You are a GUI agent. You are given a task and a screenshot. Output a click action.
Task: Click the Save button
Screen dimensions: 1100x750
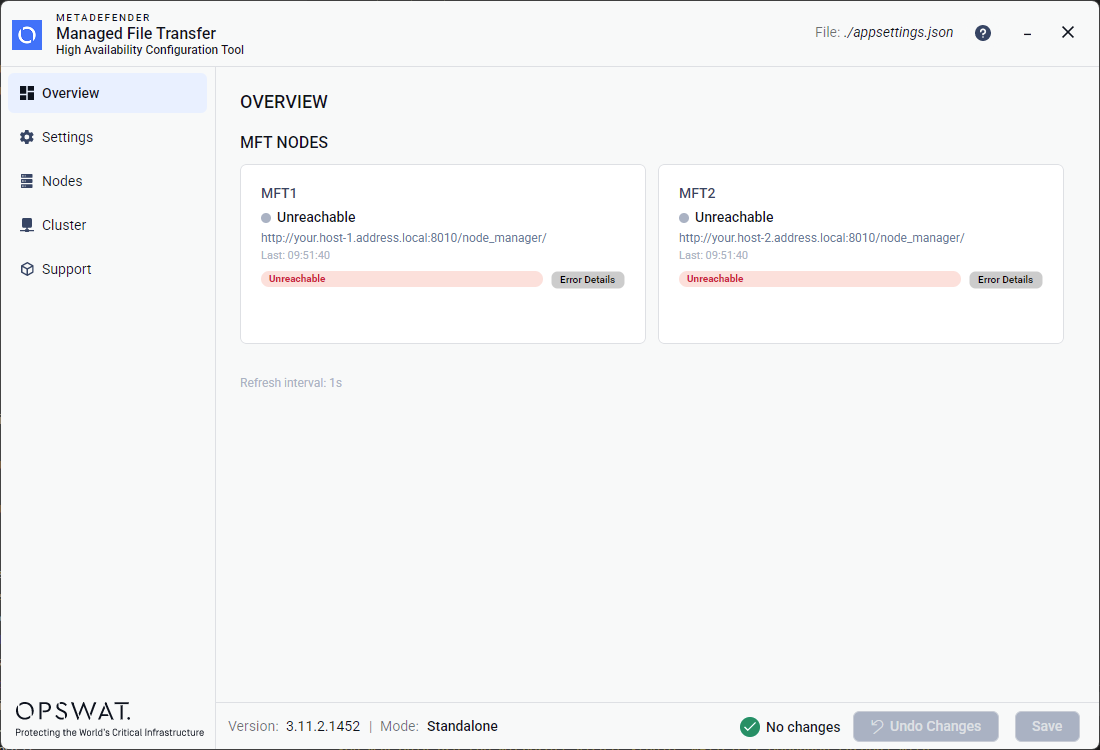coord(1047,726)
